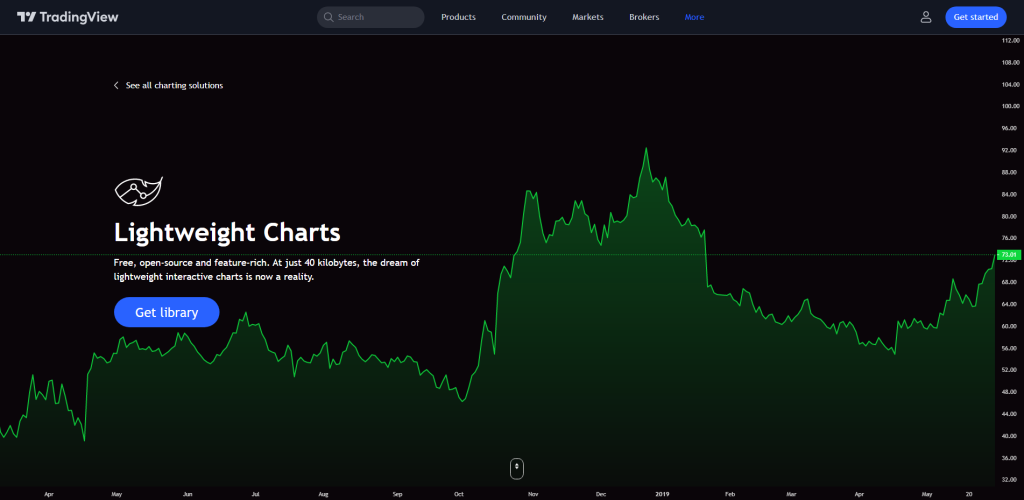The width and height of the screenshot is (1024, 500).
Task: Click the 60.00 price axis label
Action: click(1010, 326)
